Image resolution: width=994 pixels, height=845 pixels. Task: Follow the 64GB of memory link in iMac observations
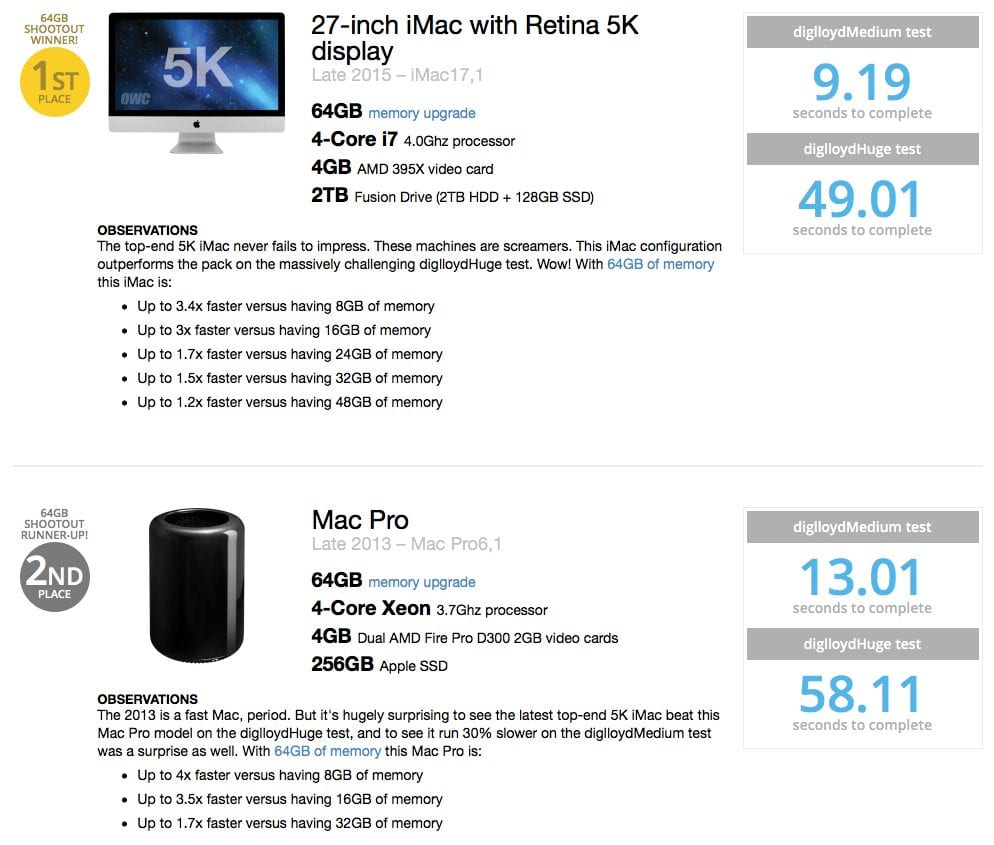click(x=660, y=264)
